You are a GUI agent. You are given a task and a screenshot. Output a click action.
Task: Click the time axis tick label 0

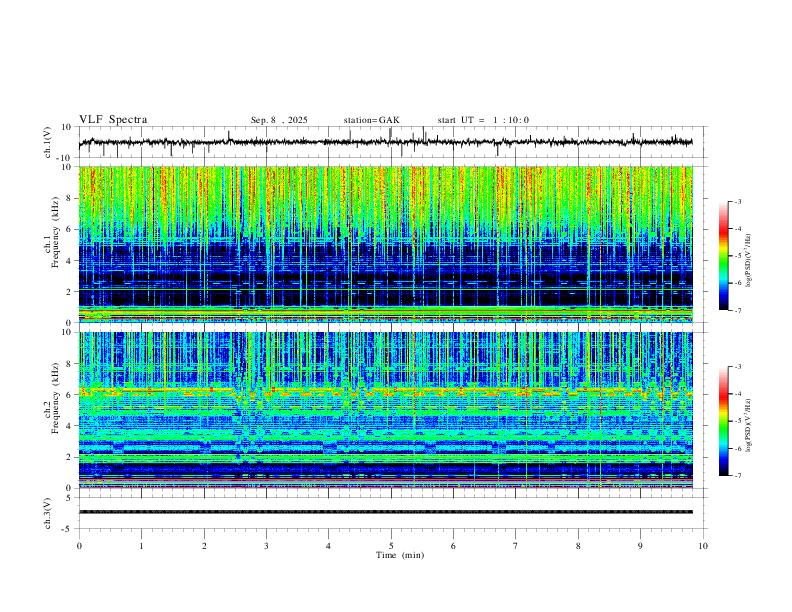[x=79, y=546]
